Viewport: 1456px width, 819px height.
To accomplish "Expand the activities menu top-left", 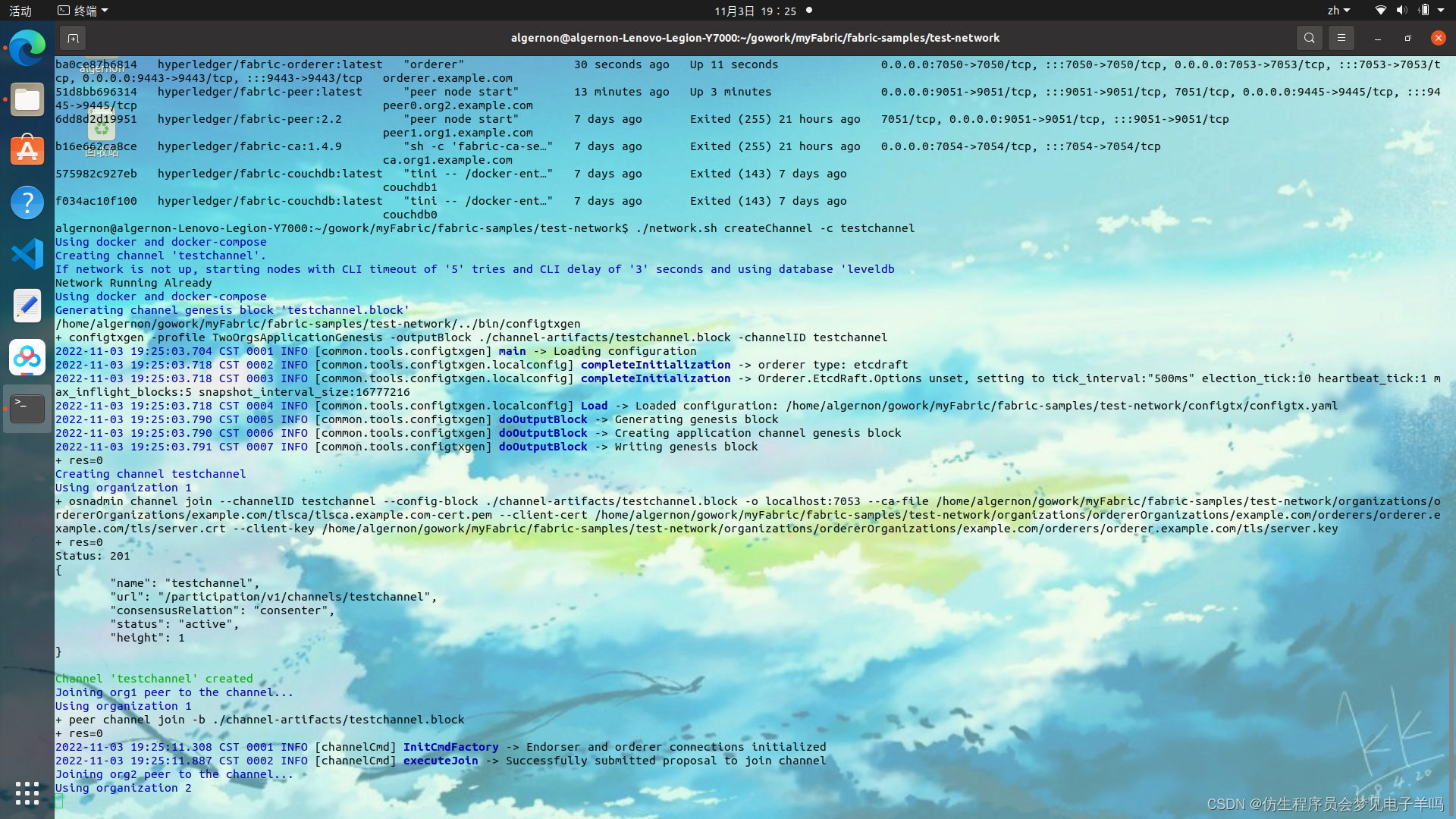I will pyautogui.click(x=27, y=10).
